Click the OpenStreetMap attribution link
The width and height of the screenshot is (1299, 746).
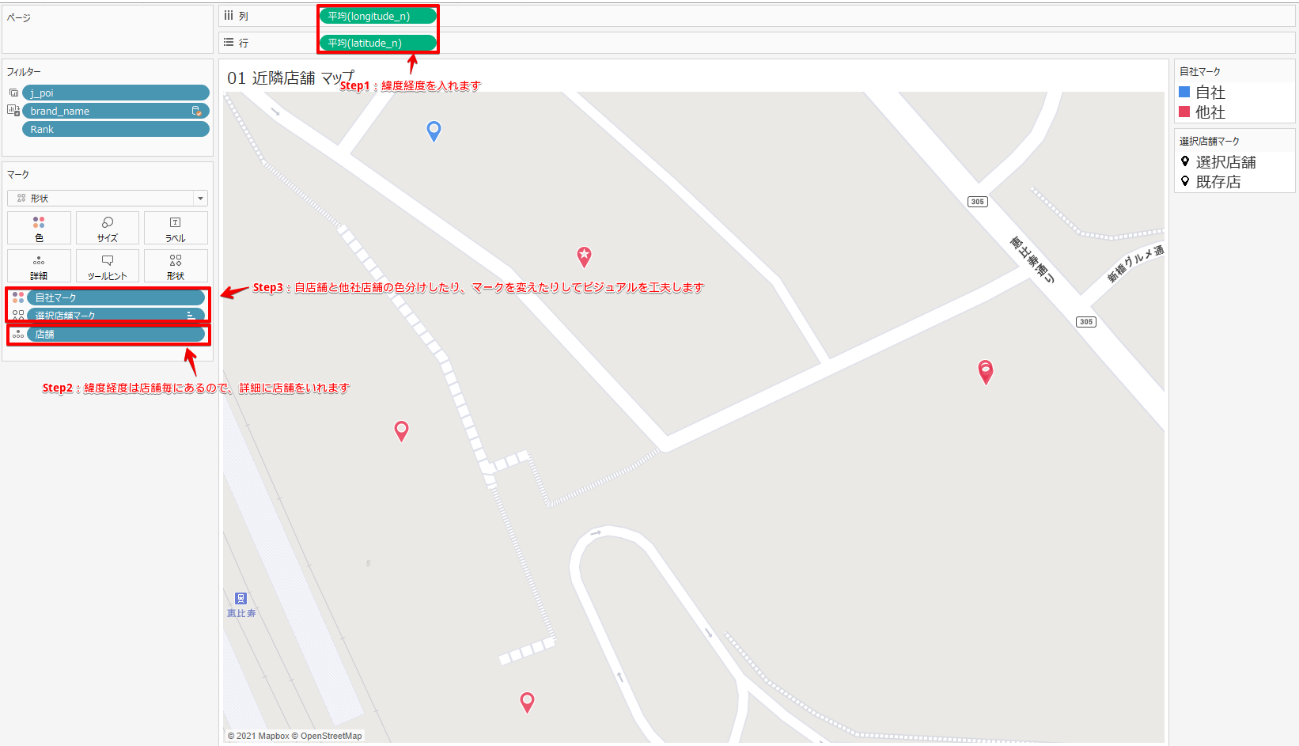pos(329,736)
